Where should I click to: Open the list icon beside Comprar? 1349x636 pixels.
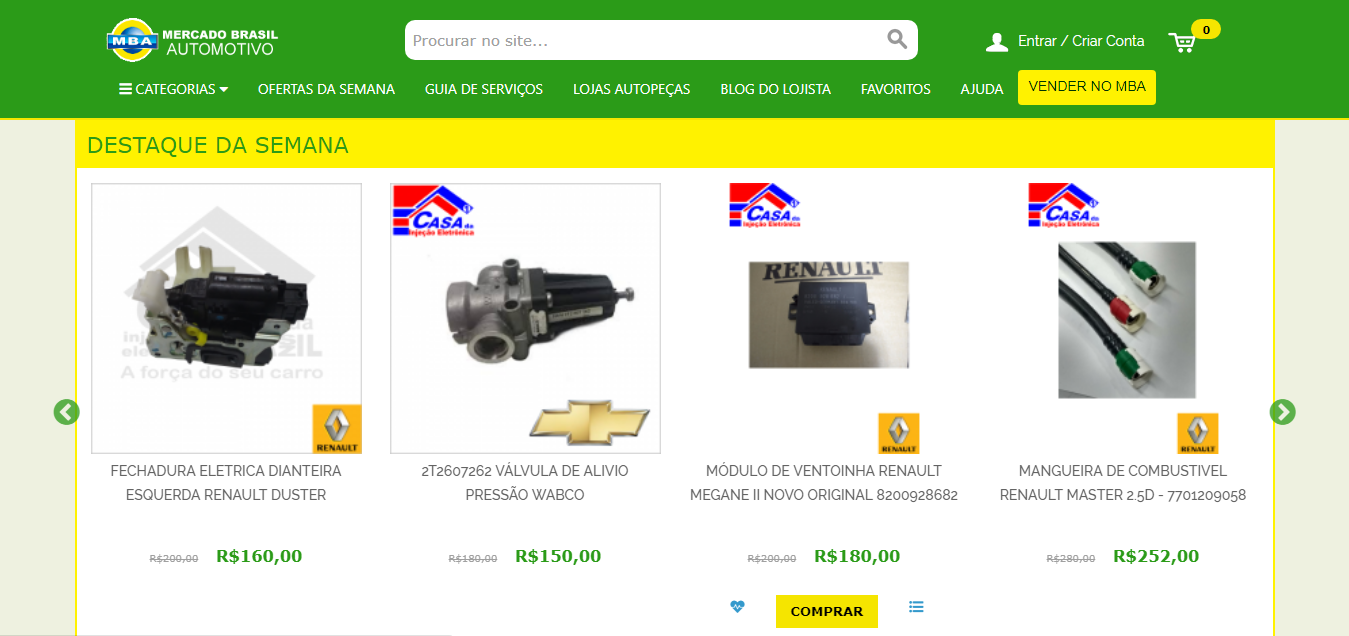tap(916, 606)
